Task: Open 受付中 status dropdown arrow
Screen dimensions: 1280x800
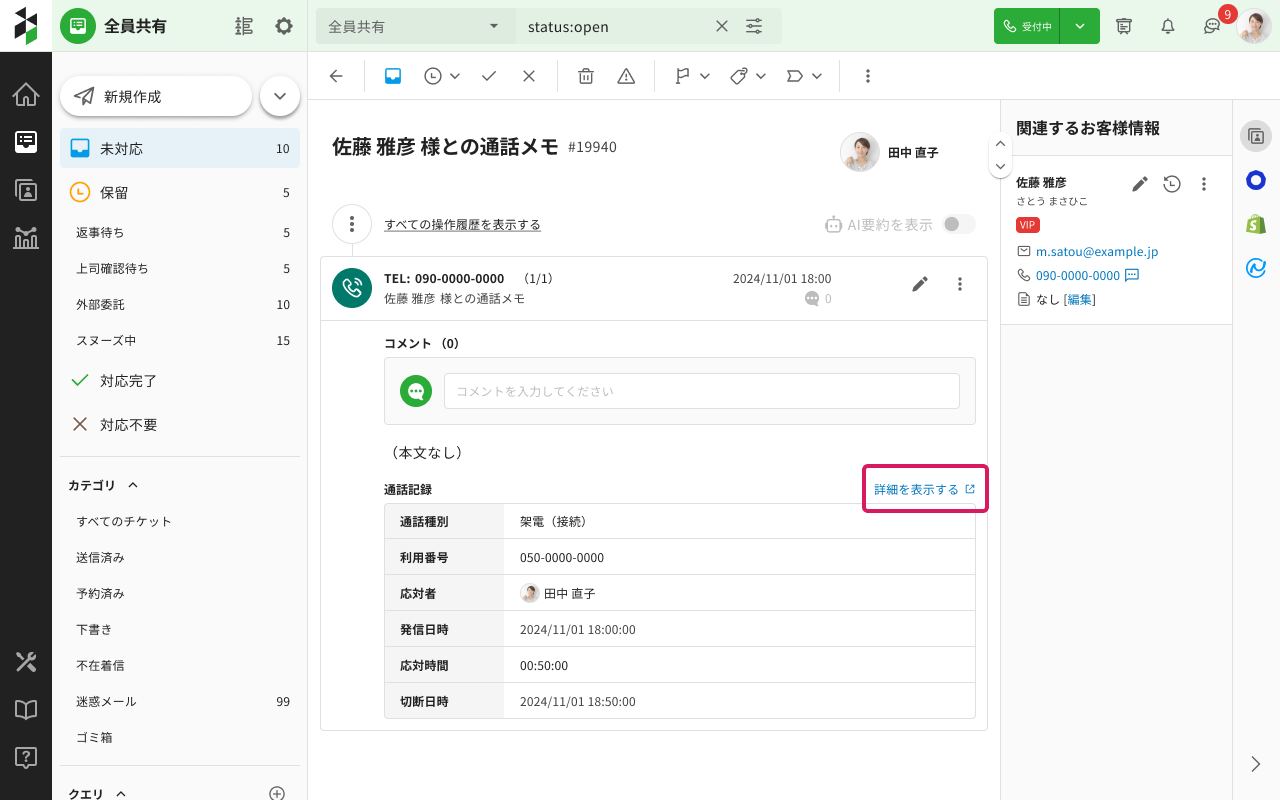Action: (x=1080, y=26)
